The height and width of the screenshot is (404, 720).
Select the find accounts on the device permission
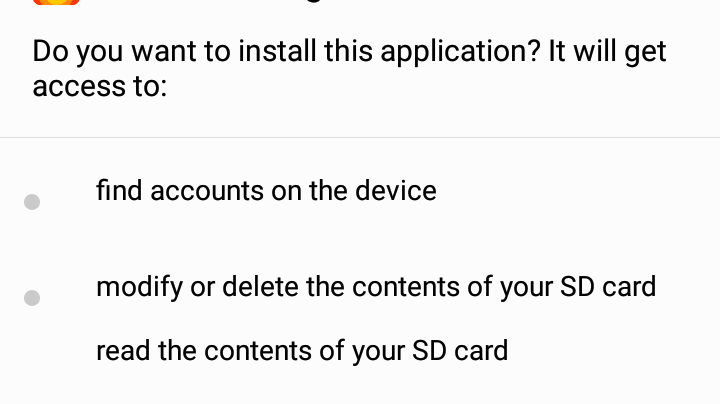point(266,191)
